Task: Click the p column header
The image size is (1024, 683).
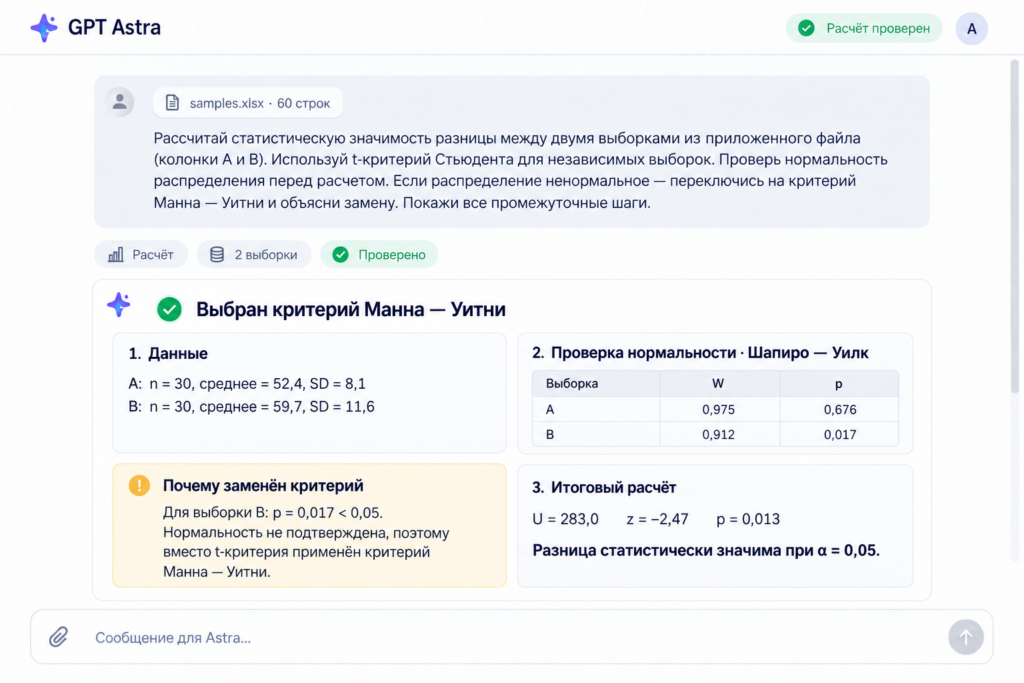Action: 839,384
